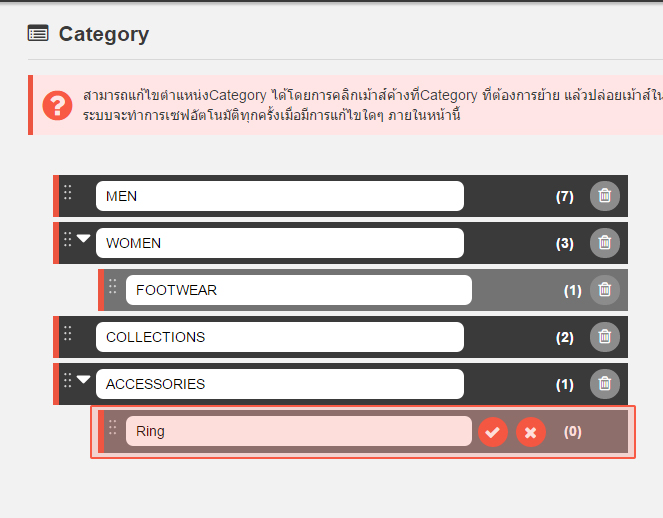Click the drag handle beside FOOTWEAR
Image resolution: width=663 pixels, height=518 pixels.
click(x=113, y=286)
